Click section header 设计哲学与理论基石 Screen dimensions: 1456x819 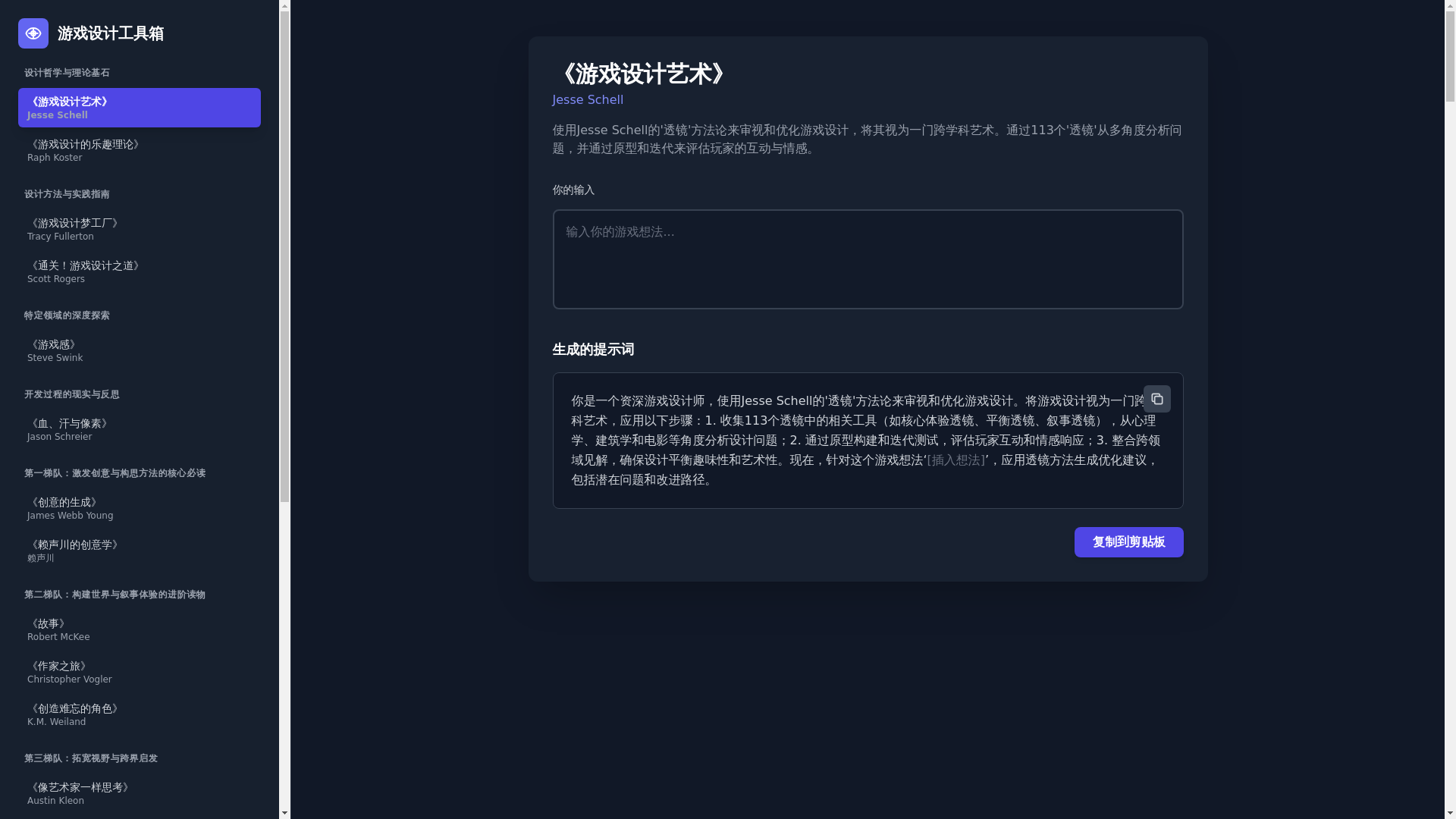[67, 73]
